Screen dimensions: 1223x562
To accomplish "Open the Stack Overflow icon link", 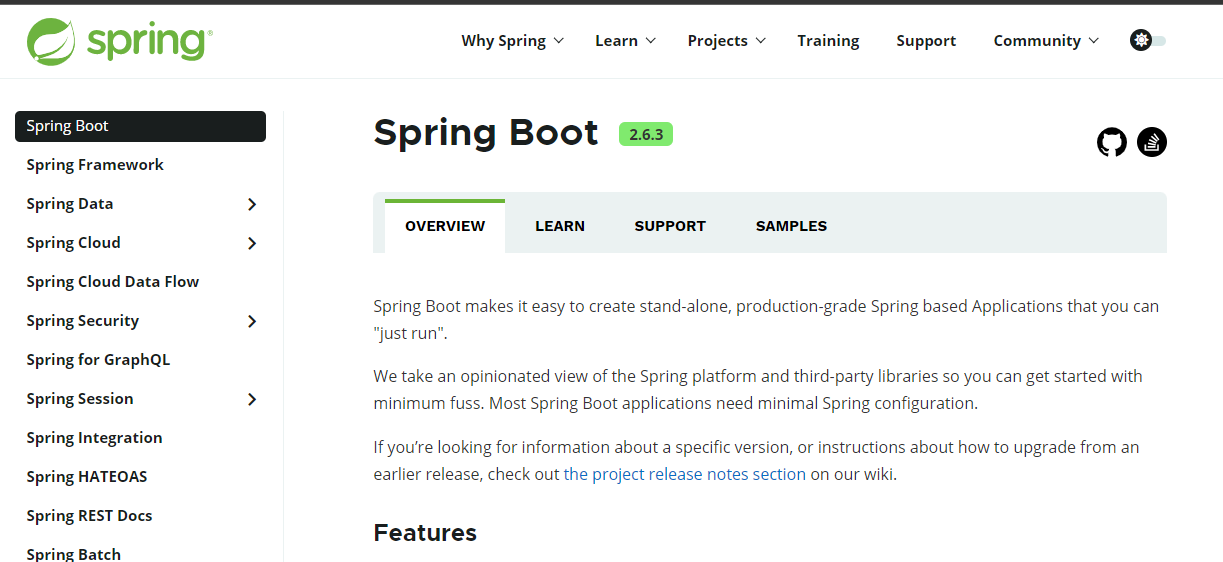I will click(x=1152, y=142).
